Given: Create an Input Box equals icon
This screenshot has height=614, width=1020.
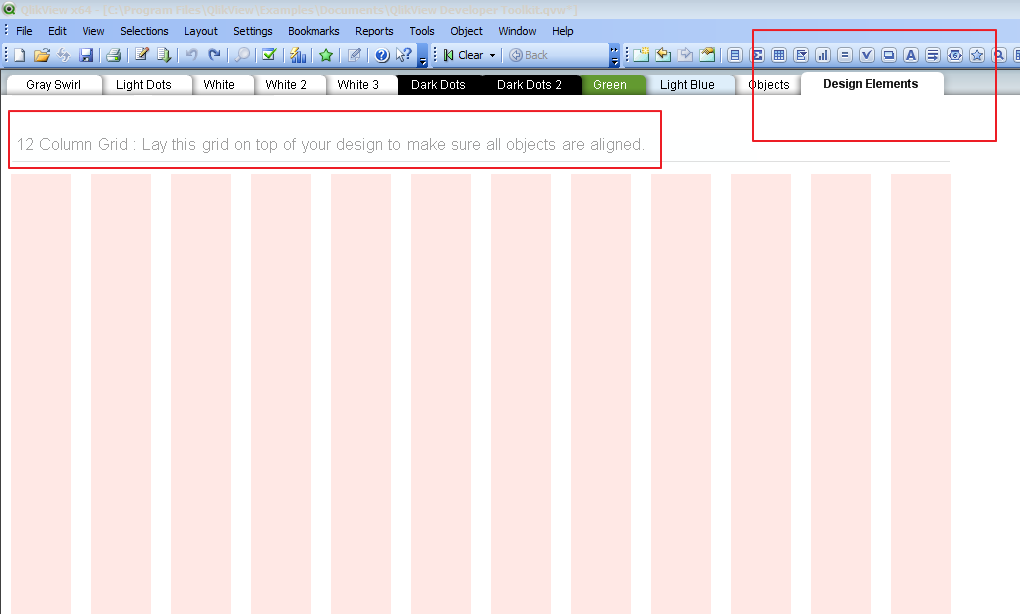Looking at the screenshot, I should [845, 55].
